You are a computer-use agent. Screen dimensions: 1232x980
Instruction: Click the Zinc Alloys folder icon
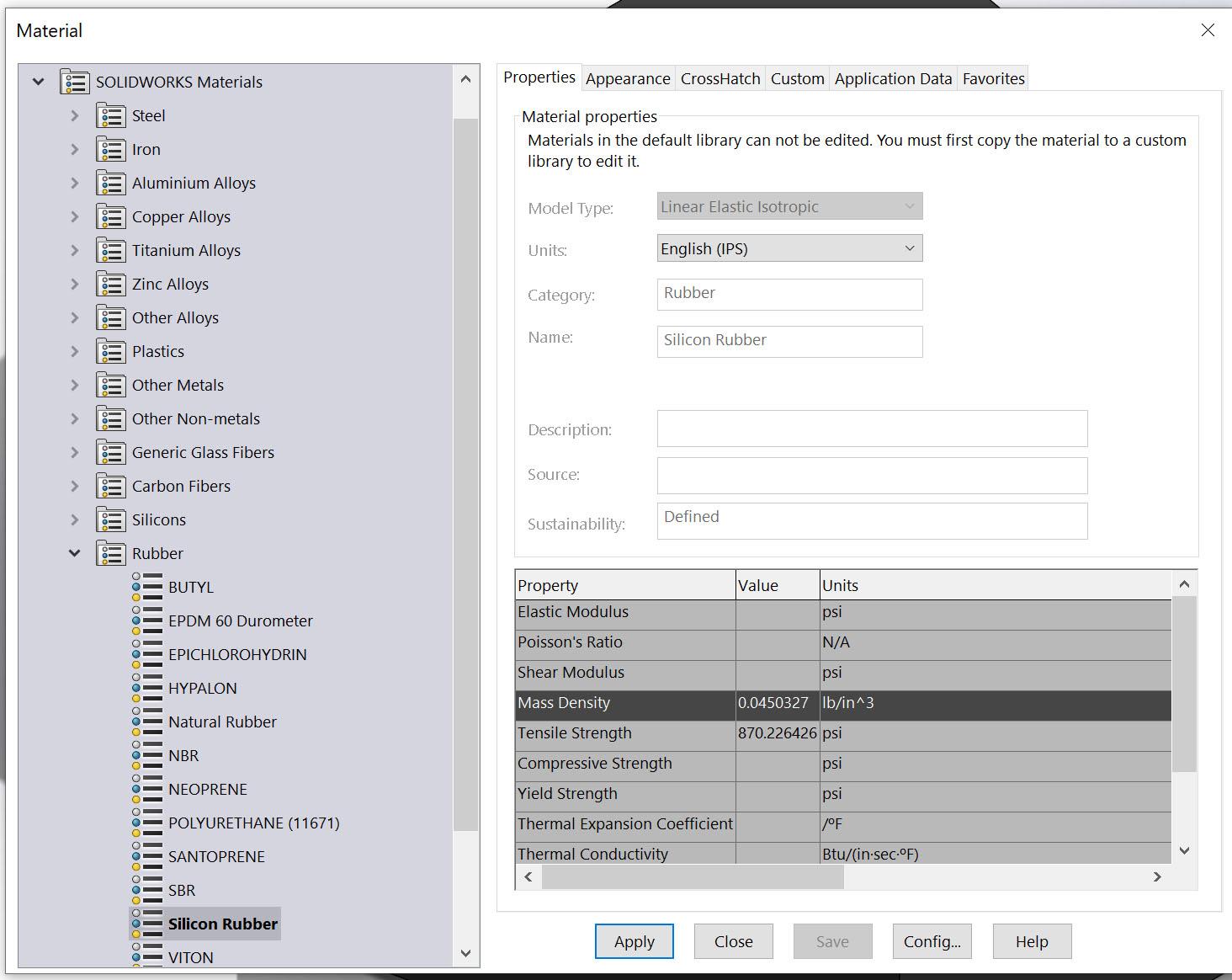point(111,284)
